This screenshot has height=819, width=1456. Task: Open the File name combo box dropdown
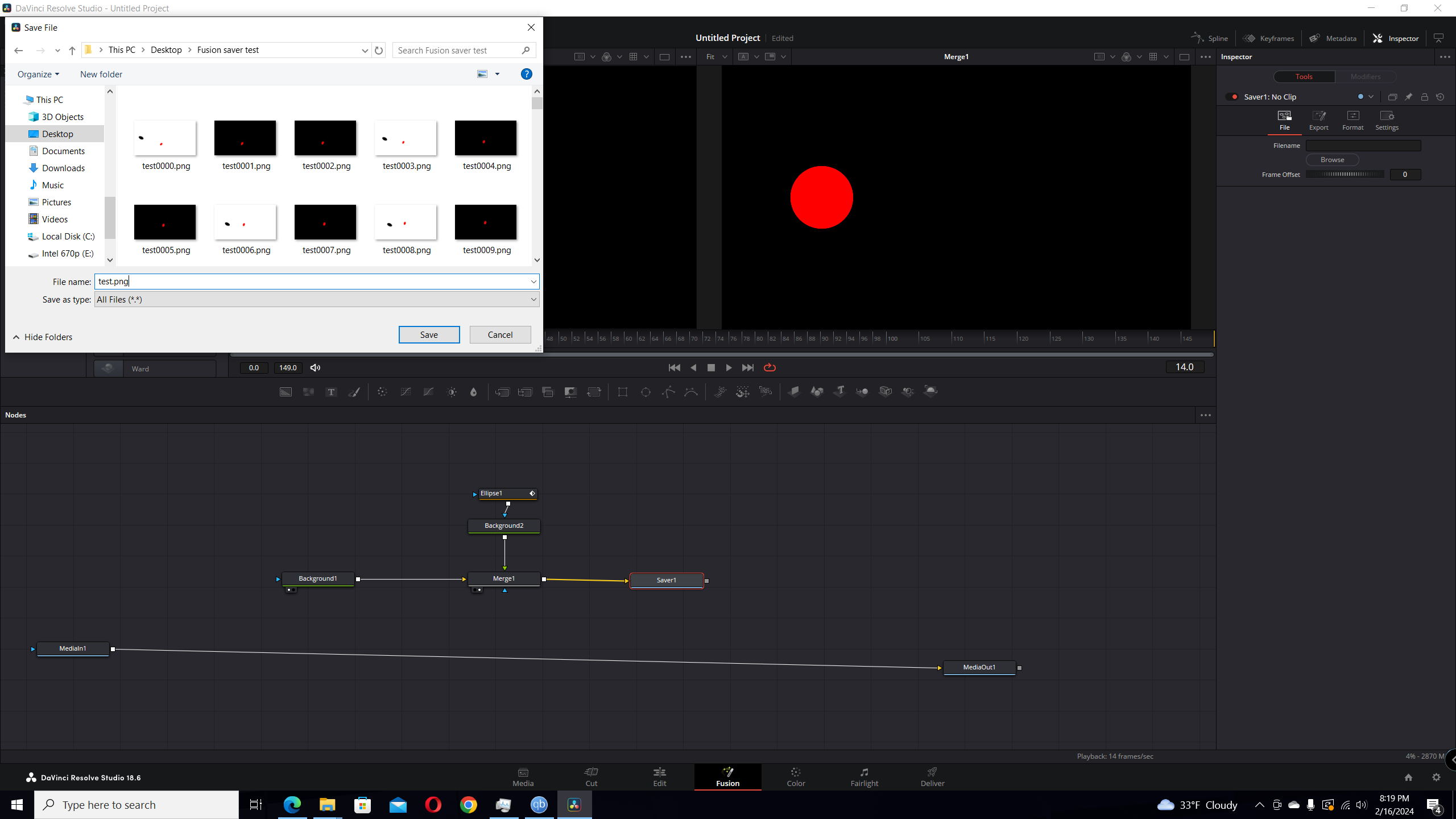coord(533,282)
